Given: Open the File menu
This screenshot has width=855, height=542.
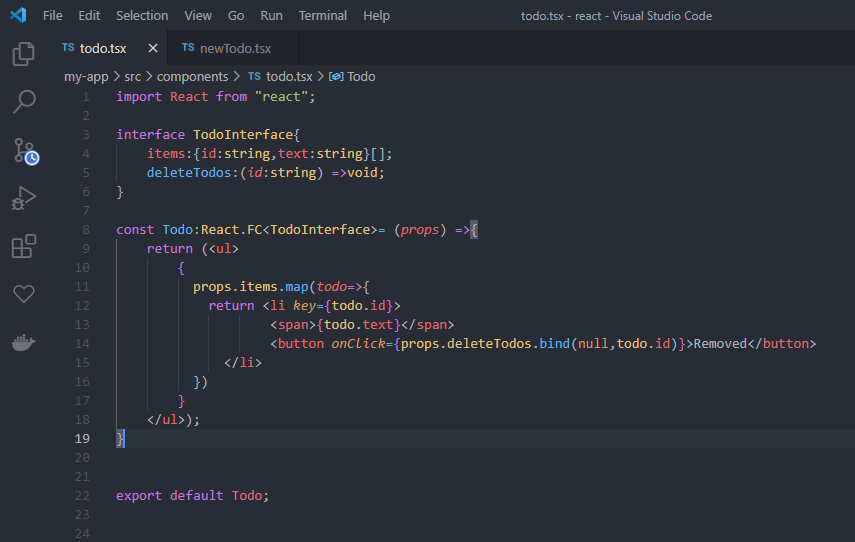Looking at the screenshot, I should click(x=52, y=16).
